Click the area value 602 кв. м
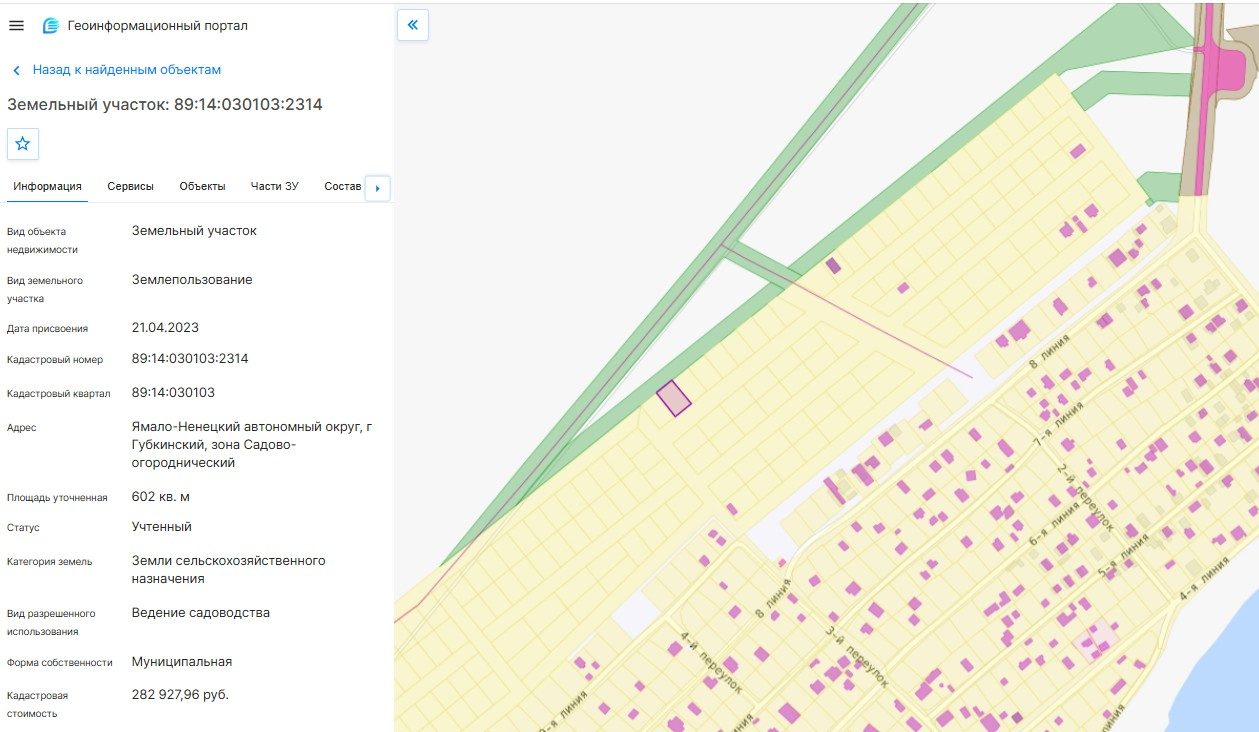Viewport: 1259px width, 732px height. coord(161,497)
